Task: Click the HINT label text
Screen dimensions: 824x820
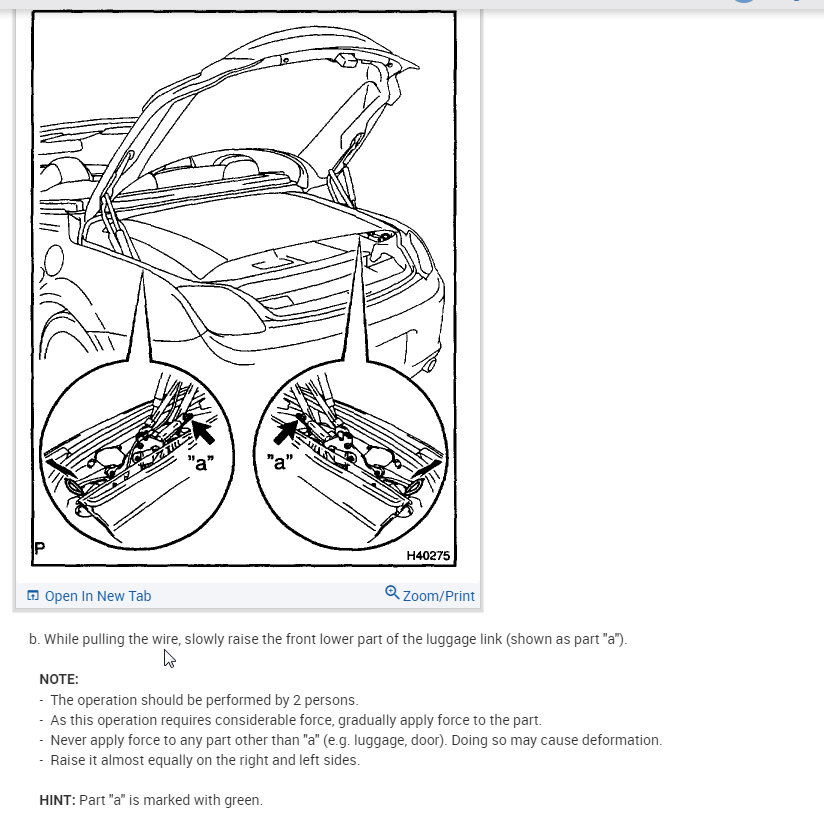Action: (x=57, y=800)
